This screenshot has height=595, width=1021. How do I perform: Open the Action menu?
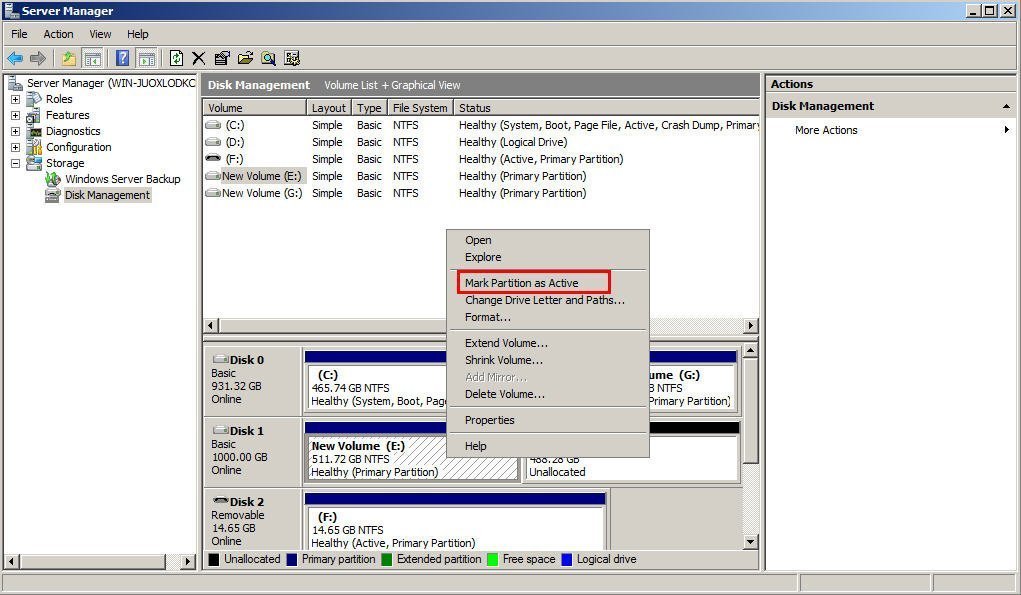[58, 34]
